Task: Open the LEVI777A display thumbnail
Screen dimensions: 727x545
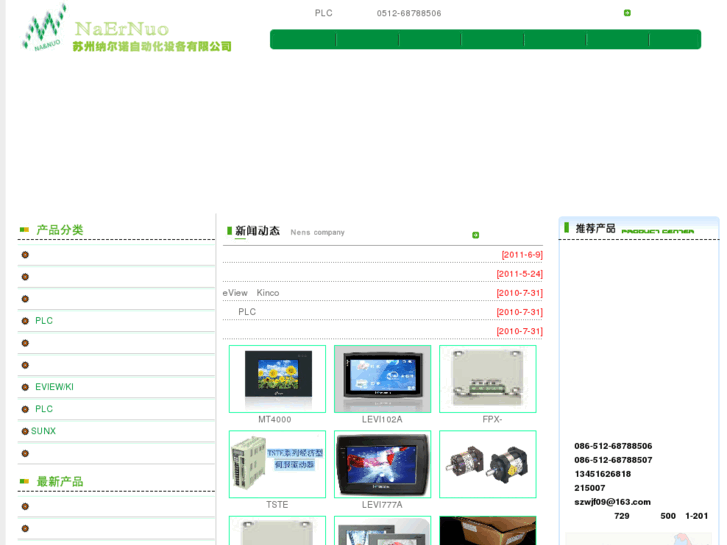Action: [383, 464]
